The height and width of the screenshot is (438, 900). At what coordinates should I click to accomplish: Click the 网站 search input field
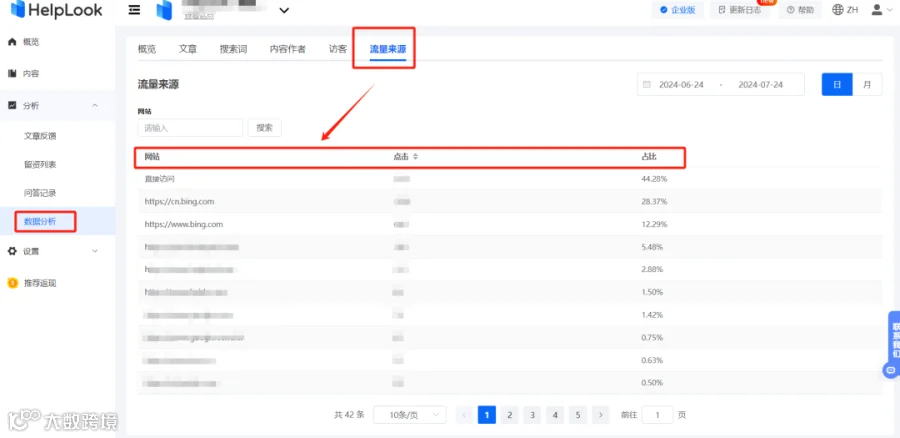190,128
